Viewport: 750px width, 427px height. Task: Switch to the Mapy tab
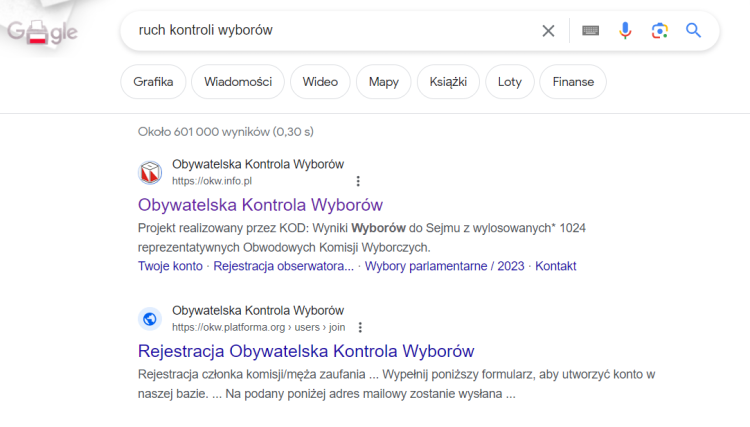384,82
